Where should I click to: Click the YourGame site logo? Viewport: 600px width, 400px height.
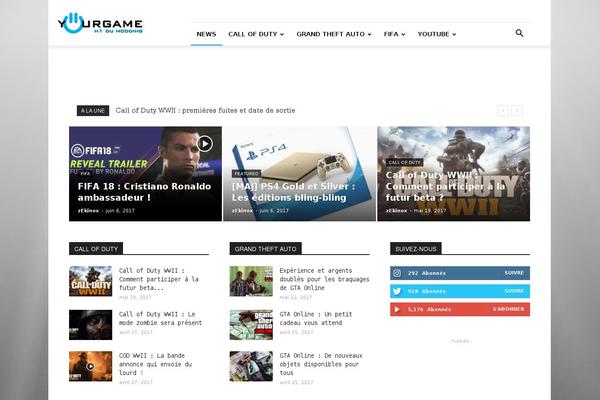pos(100,23)
